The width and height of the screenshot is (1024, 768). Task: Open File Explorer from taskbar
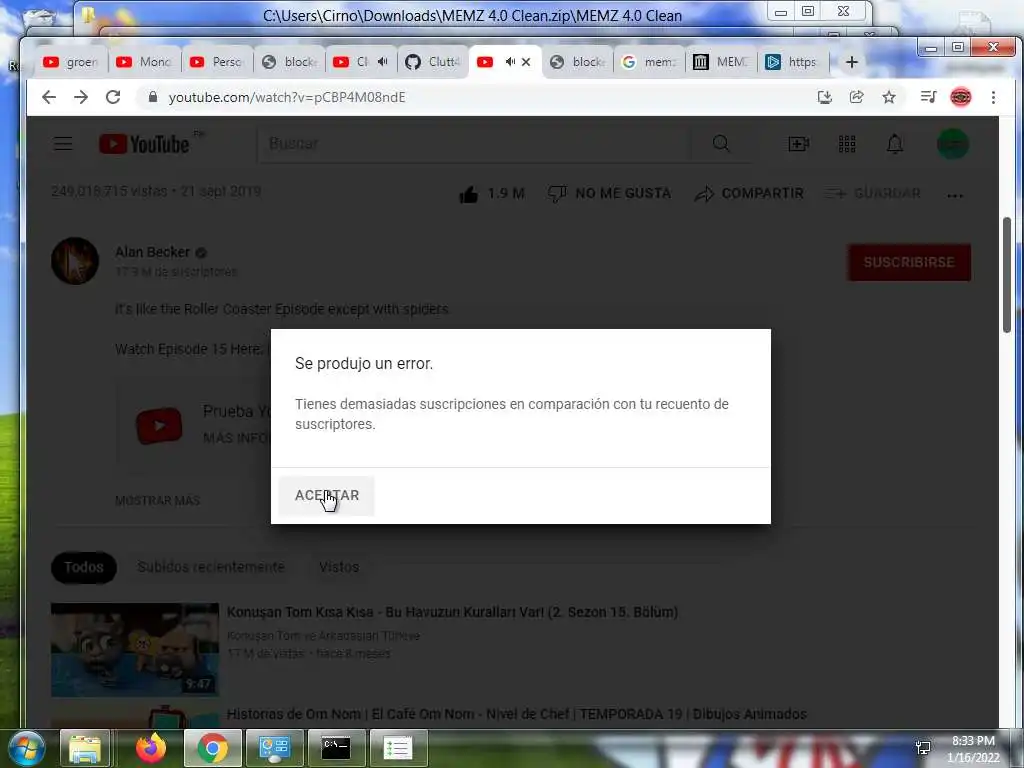point(85,748)
